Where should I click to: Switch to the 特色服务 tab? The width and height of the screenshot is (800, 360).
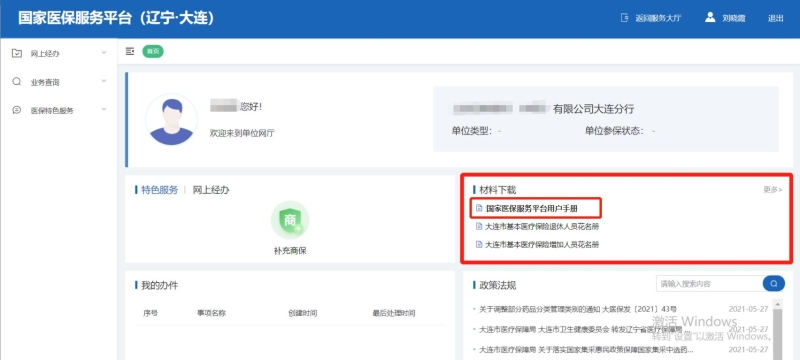tap(160, 190)
